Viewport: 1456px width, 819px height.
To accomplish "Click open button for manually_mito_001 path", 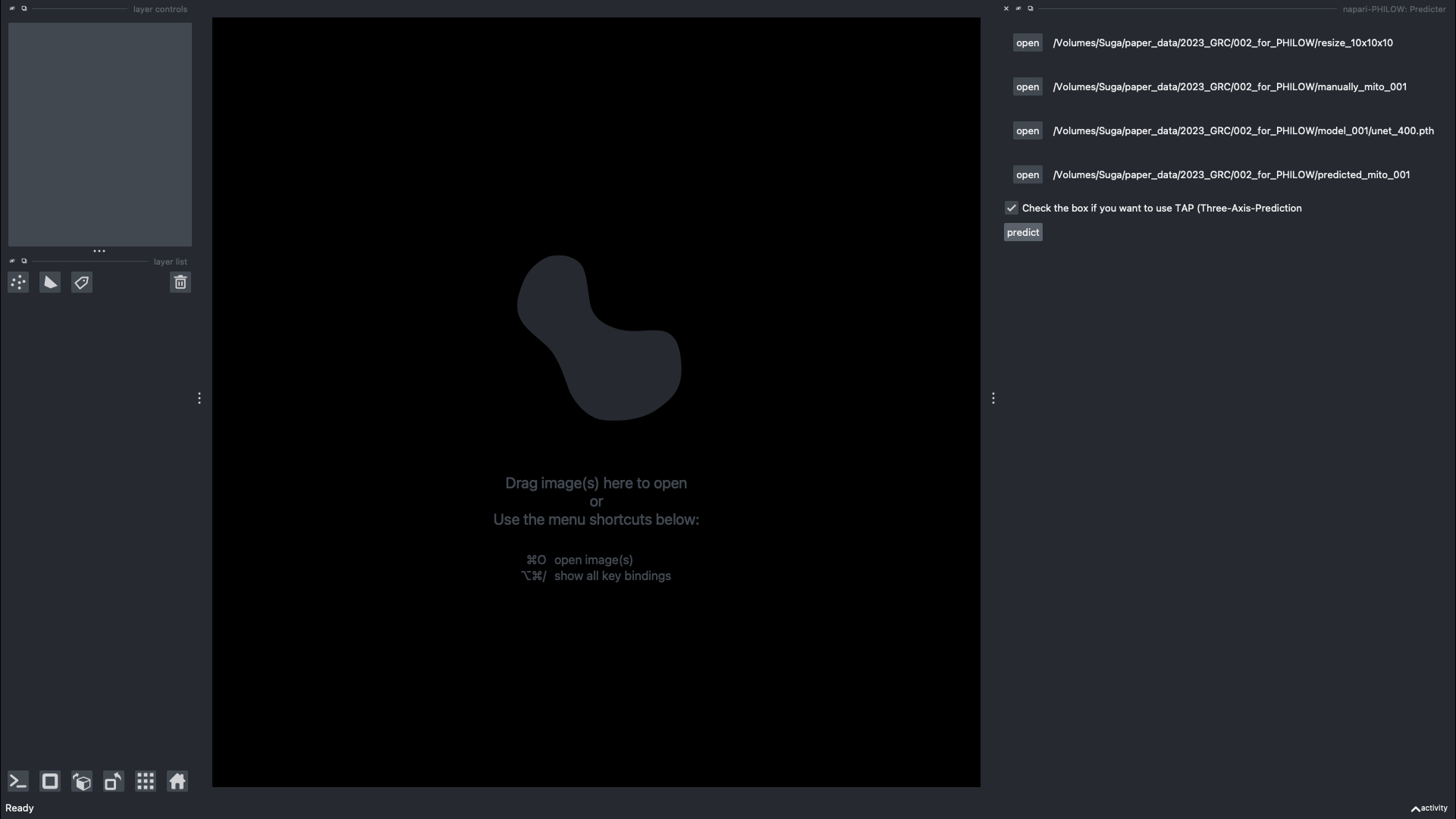I will point(1028,87).
